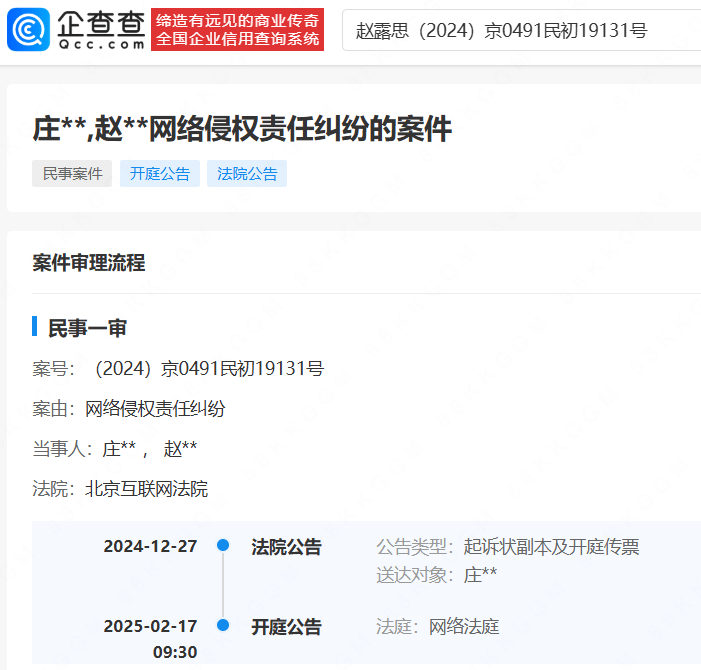Open the 开庭公告 tag under title
Image resolution: width=701 pixels, height=670 pixels.
(x=160, y=173)
